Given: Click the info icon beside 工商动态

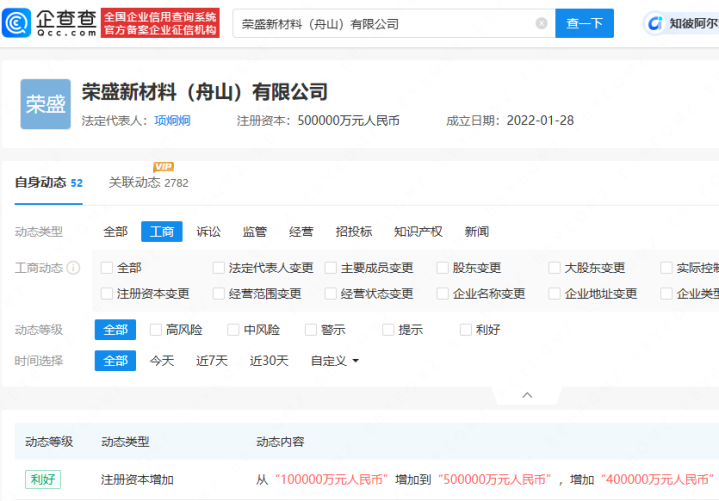Looking at the screenshot, I should 73,268.
